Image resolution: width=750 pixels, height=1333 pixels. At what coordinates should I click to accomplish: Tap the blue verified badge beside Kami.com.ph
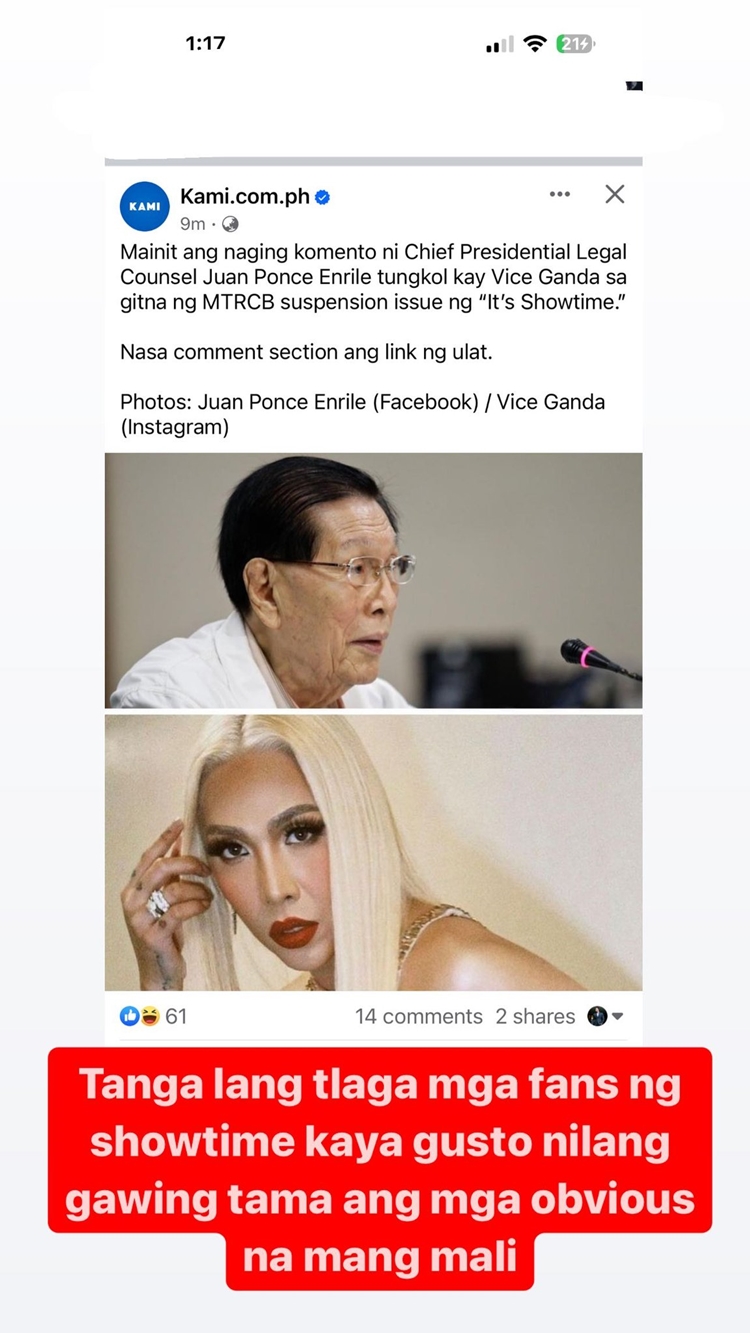[x=323, y=197]
